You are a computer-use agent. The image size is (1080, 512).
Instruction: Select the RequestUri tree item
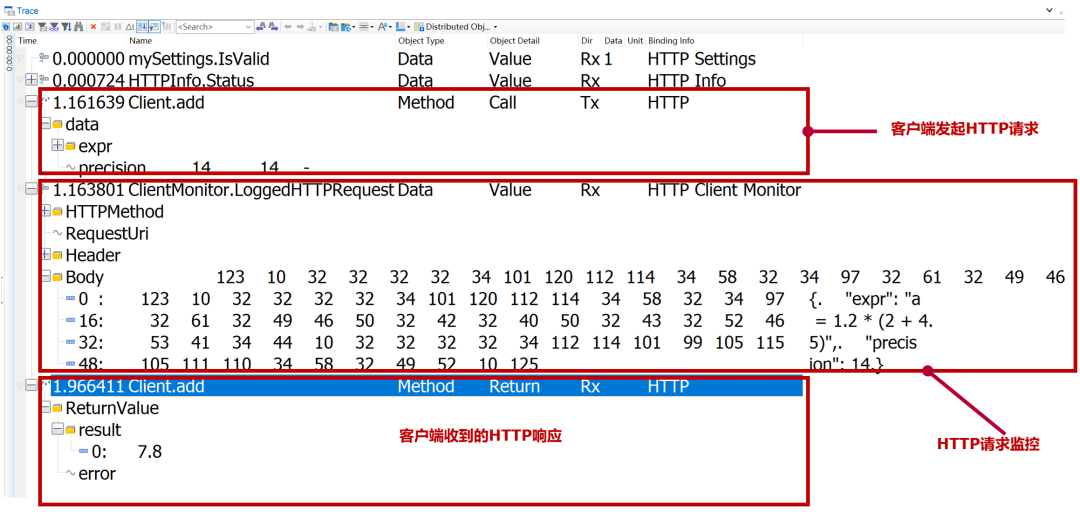pos(107,233)
